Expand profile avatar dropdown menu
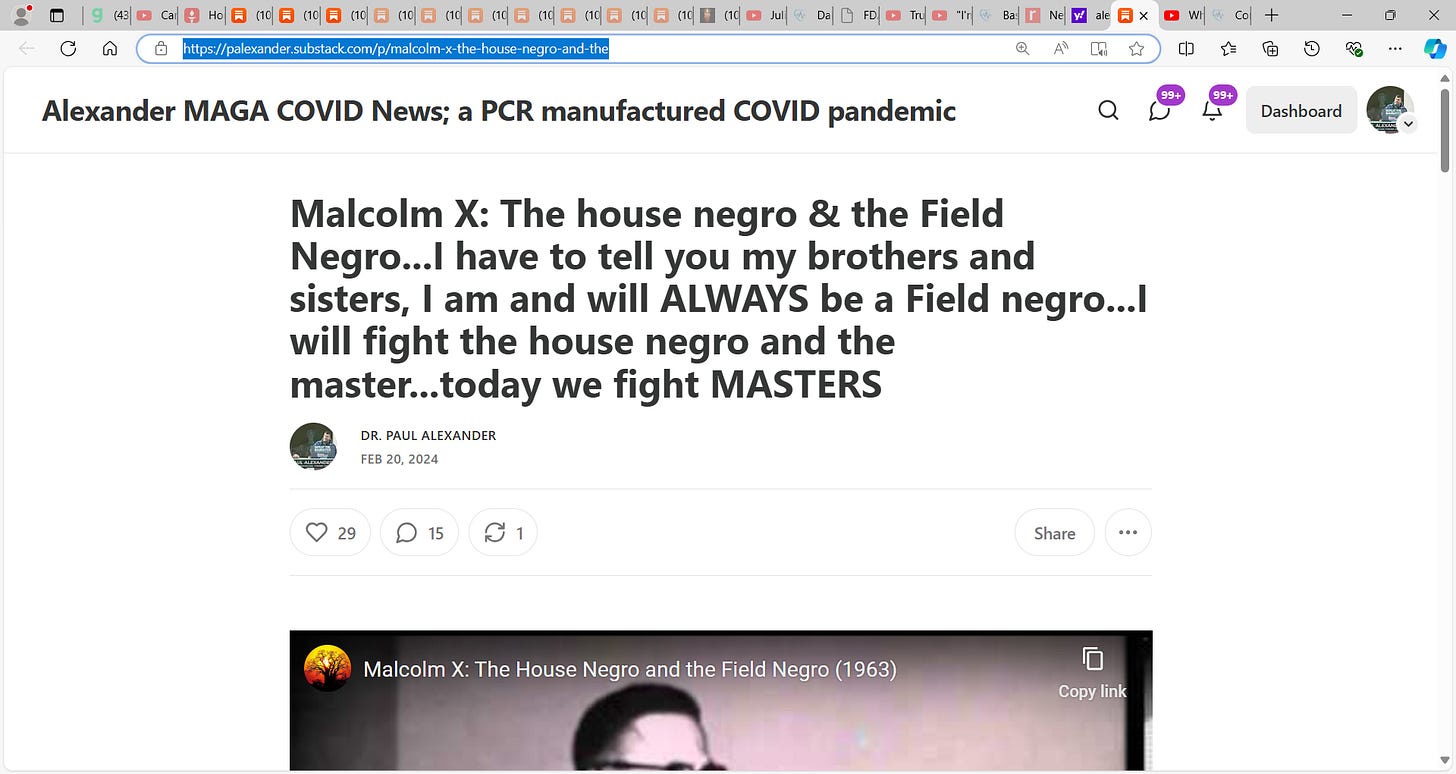Screen dimensions: 1456x774 point(1391,110)
